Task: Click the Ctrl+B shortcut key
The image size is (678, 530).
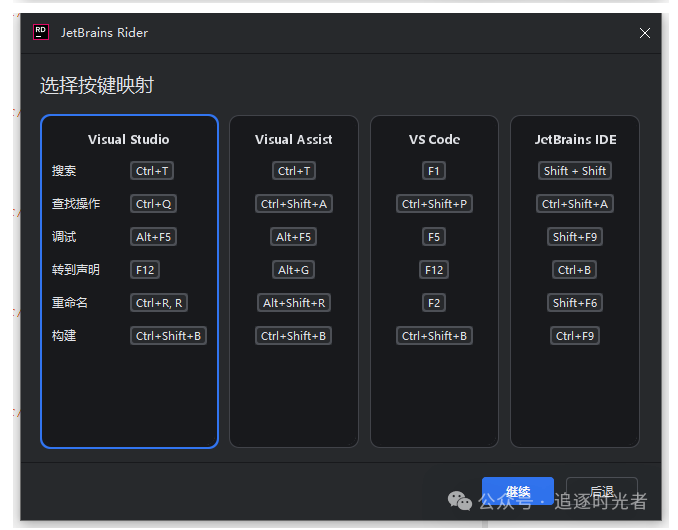Action: click(x=574, y=270)
